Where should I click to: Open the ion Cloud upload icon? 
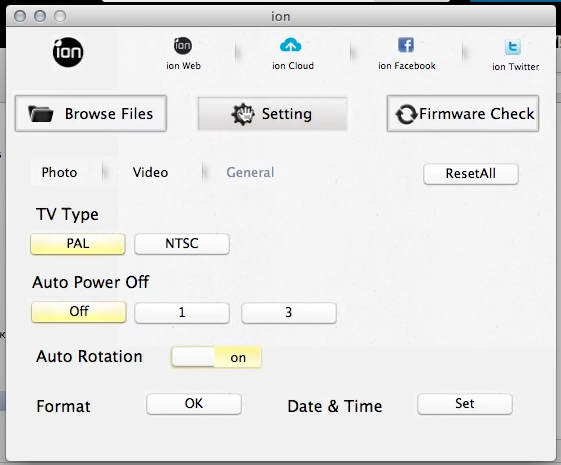click(x=291, y=45)
